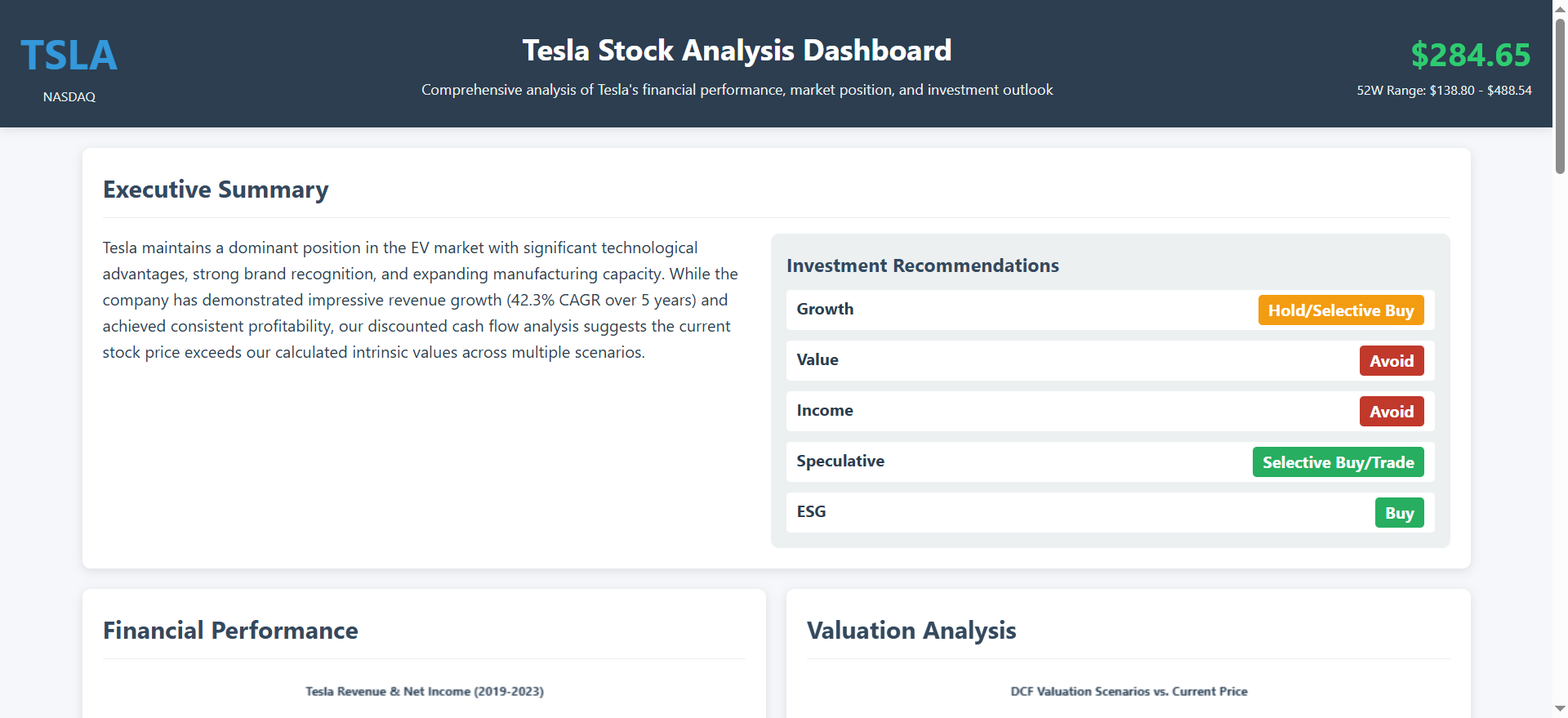
Task: Click the ESG recommendation label
Action: tap(811, 512)
